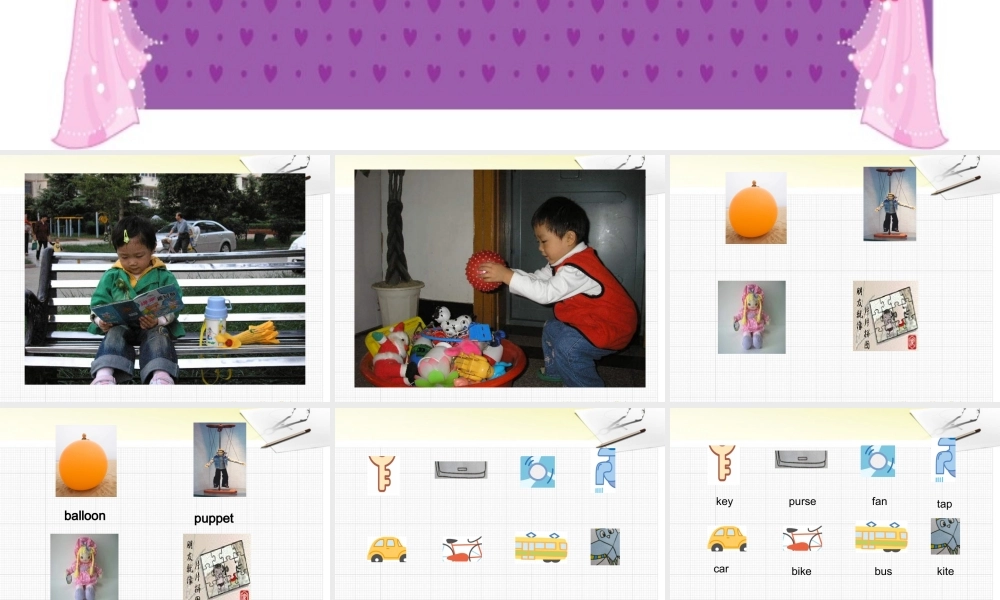Viewport: 1000px width, 600px height.
Task: Open the slide of girl reading on bench
Action: (x=165, y=278)
